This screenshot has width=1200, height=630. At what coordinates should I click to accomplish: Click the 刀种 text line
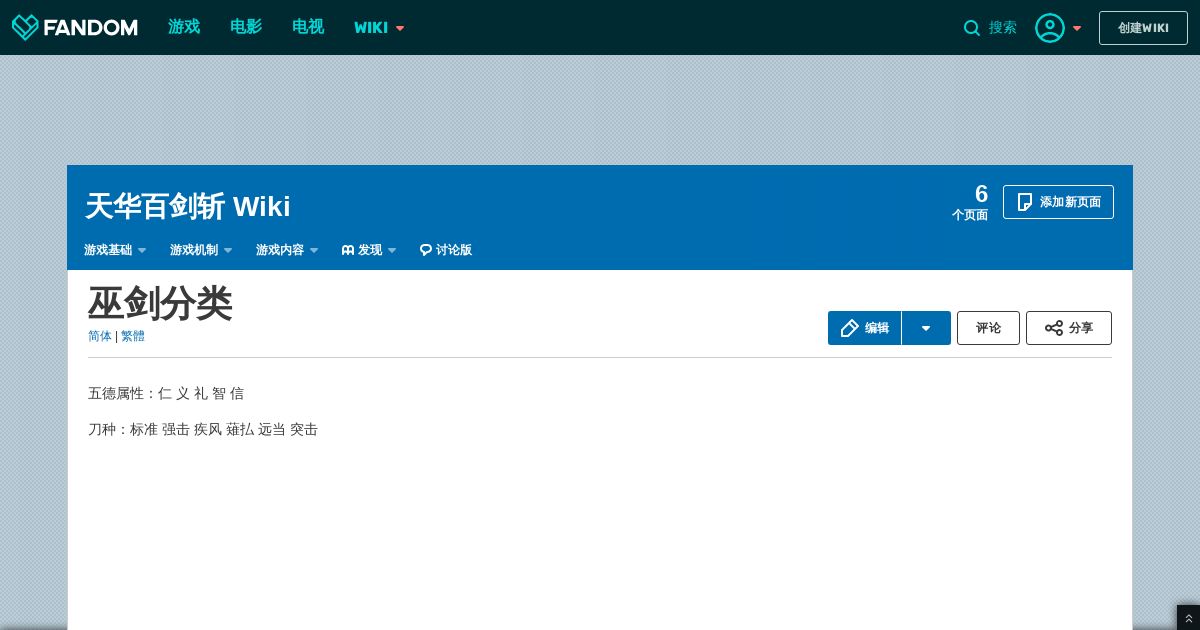203,429
